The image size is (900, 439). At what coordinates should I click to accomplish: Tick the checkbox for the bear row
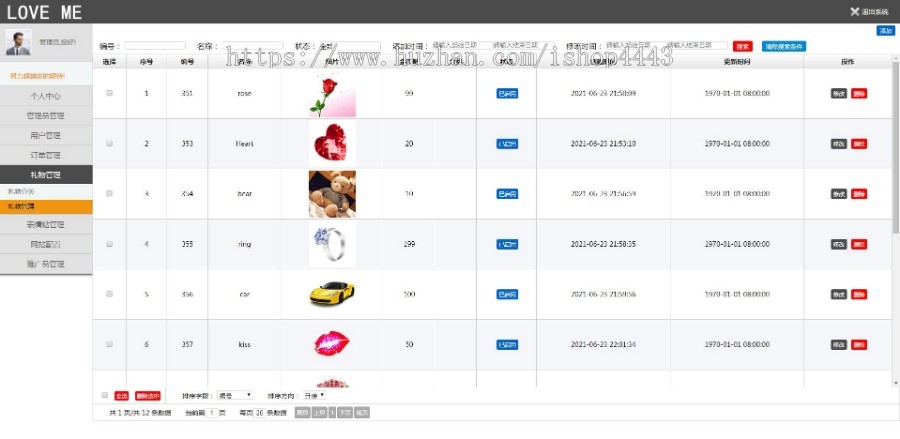click(109, 193)
